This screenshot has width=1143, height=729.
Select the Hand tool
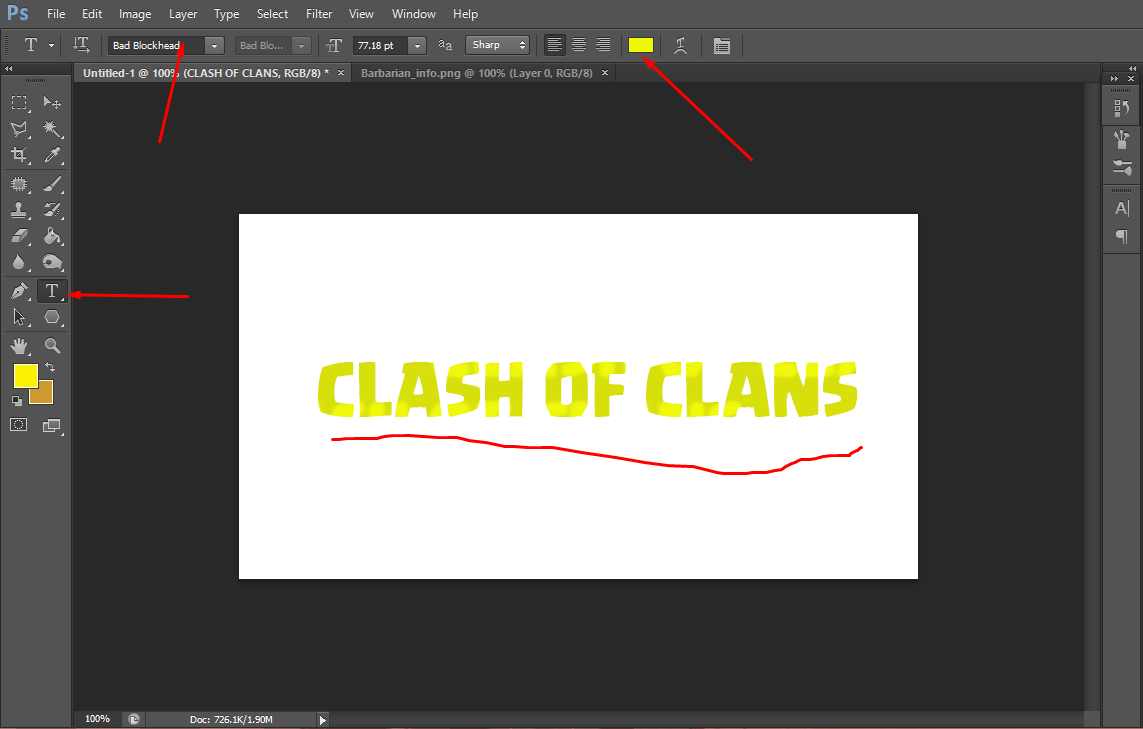[x=18, y=346]
